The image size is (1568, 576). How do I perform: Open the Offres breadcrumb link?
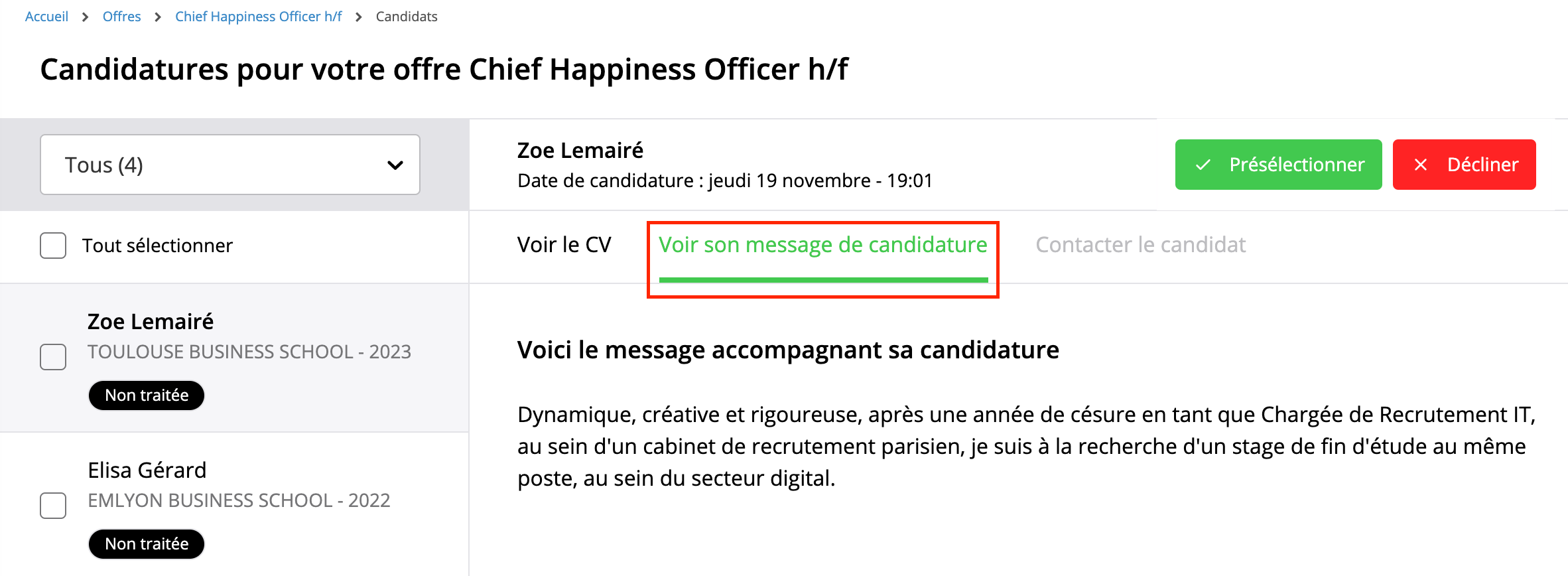point(122,16)
